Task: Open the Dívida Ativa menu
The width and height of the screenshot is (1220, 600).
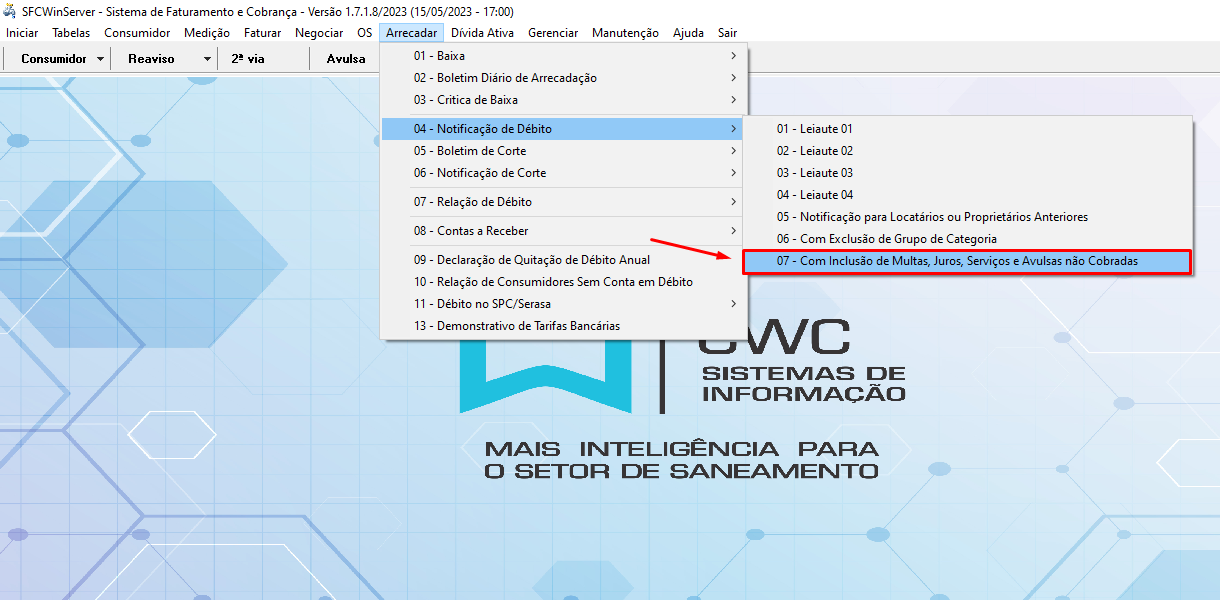Action: pyautogui.click(x=482, y=33)
